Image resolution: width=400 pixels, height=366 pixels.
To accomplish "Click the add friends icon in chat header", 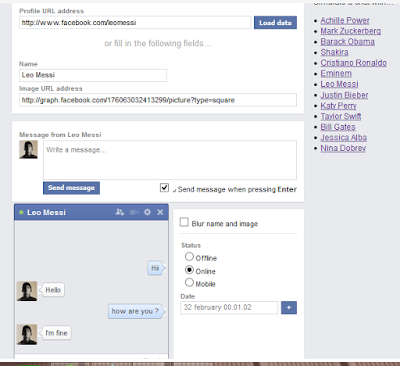I will [120, 212].
